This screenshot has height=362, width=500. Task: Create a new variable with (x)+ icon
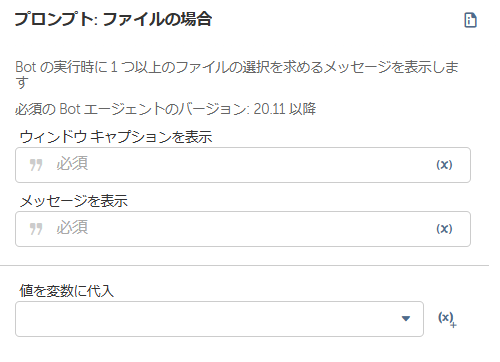pos(447,319)
